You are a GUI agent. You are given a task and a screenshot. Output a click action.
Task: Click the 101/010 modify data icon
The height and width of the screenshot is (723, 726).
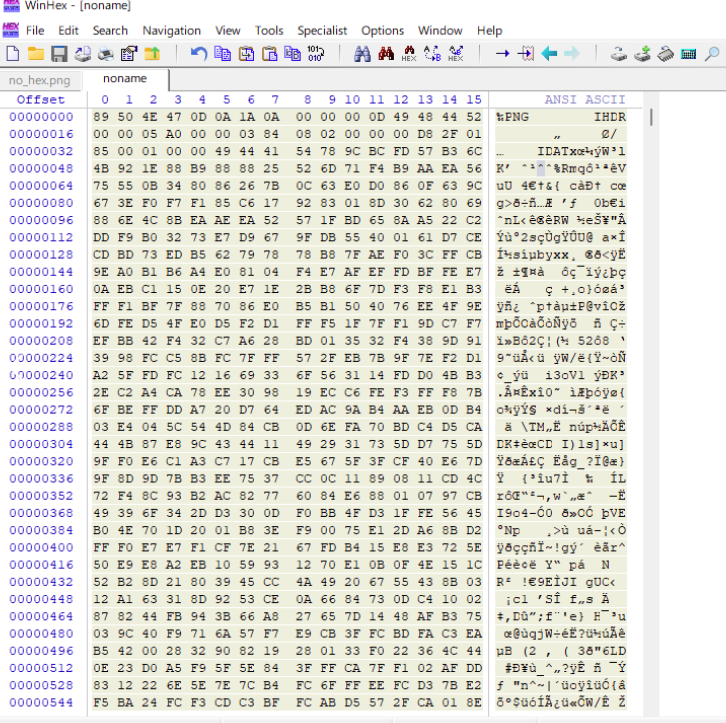click(315, 53)
